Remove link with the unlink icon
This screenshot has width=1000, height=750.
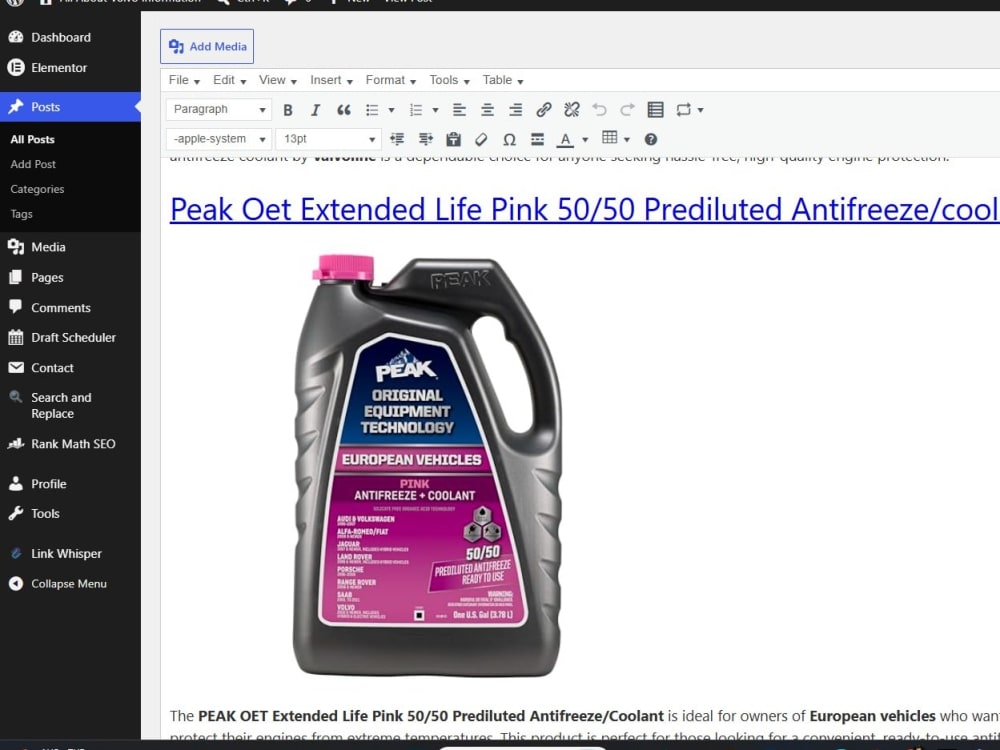coord(571,110)
